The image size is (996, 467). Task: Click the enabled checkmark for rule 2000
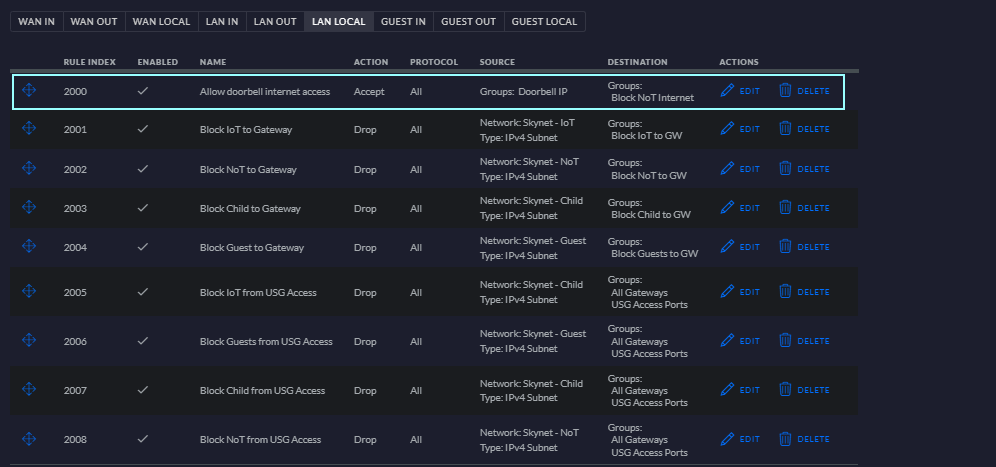pos(143,91)
